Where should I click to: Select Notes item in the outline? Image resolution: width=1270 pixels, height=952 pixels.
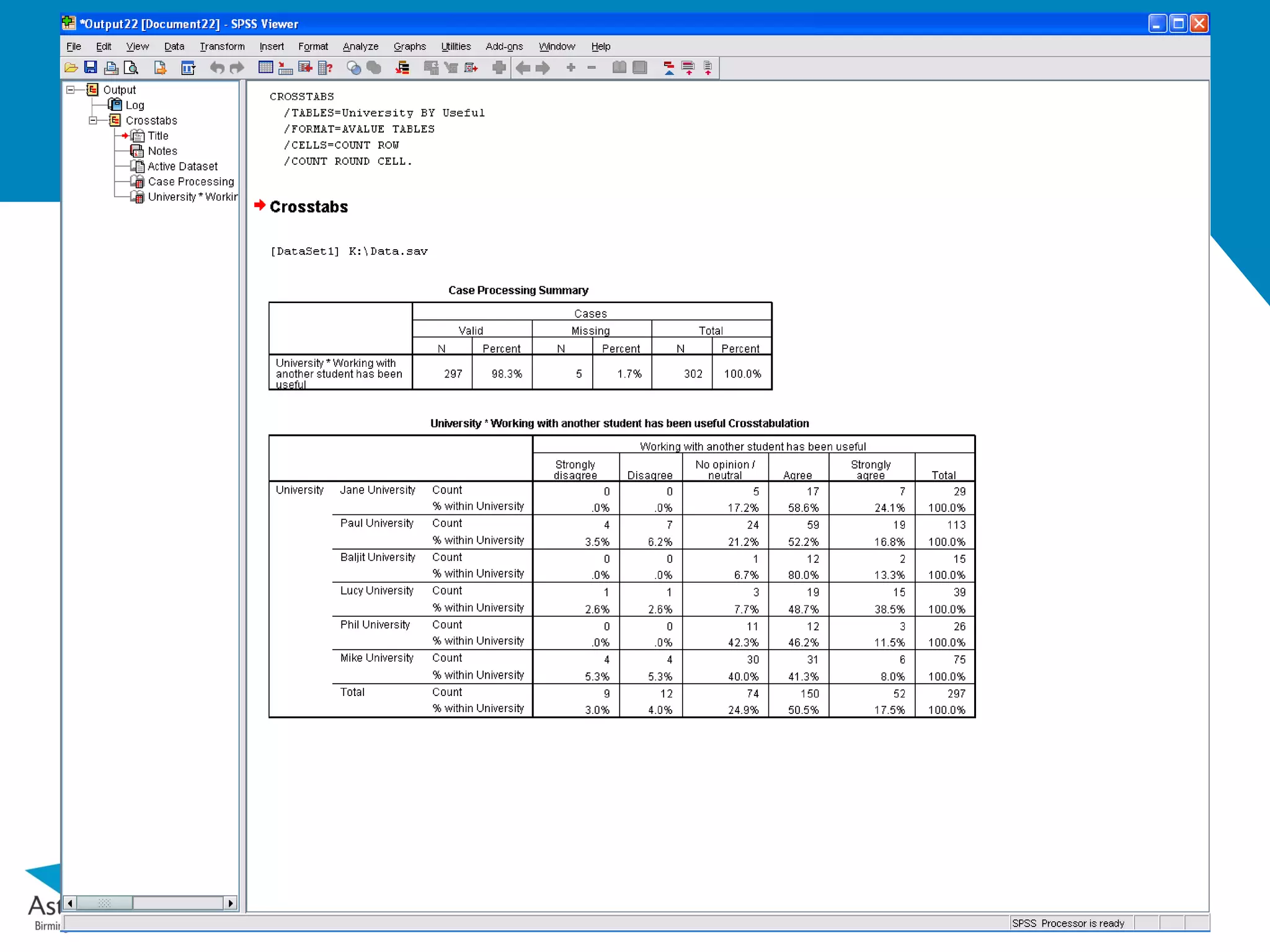[x=162, y=151]
